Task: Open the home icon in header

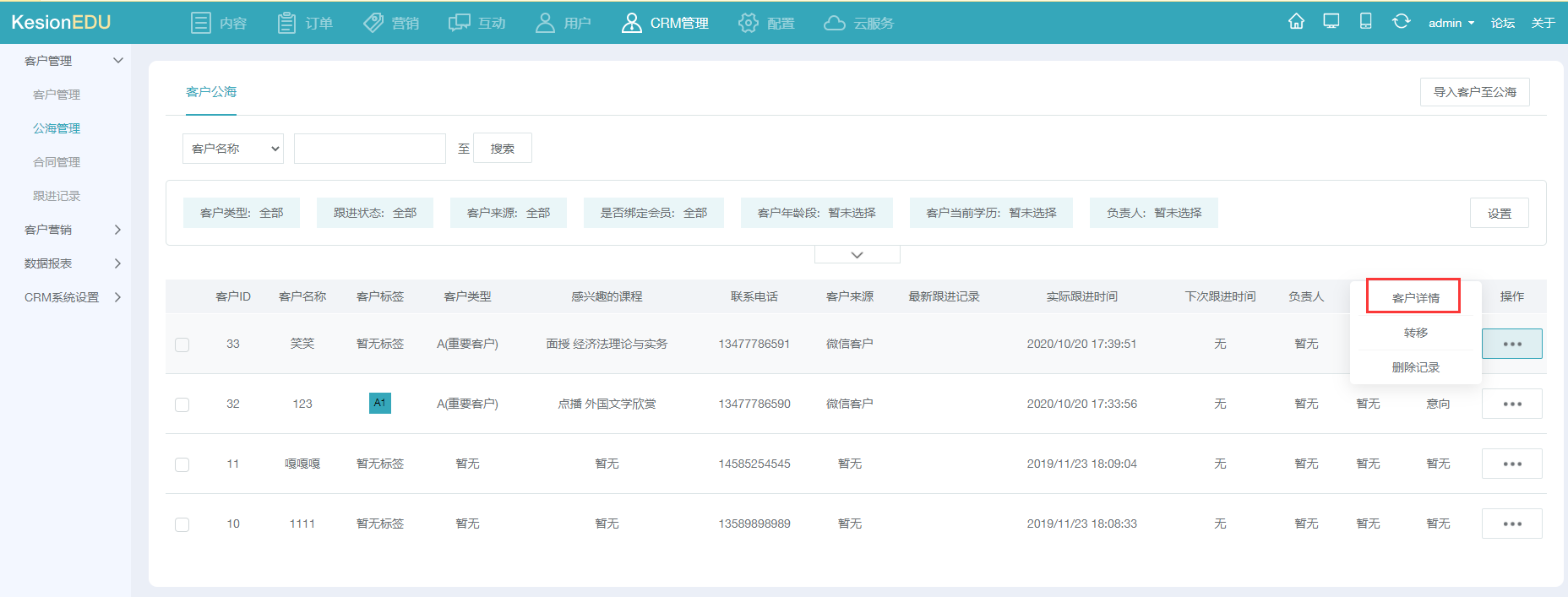Action: click(x=1296, y=21)
